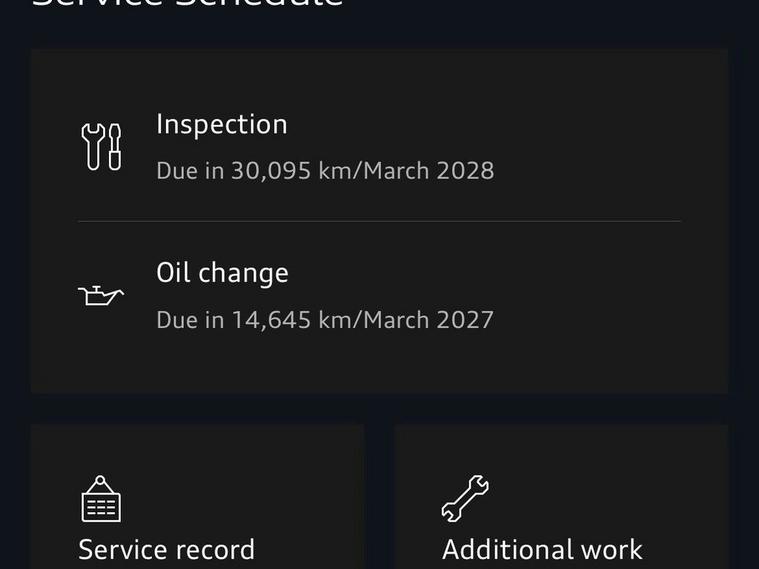
Task: Tap the March 2027 oil change date
Action: [x=428, y=320]
